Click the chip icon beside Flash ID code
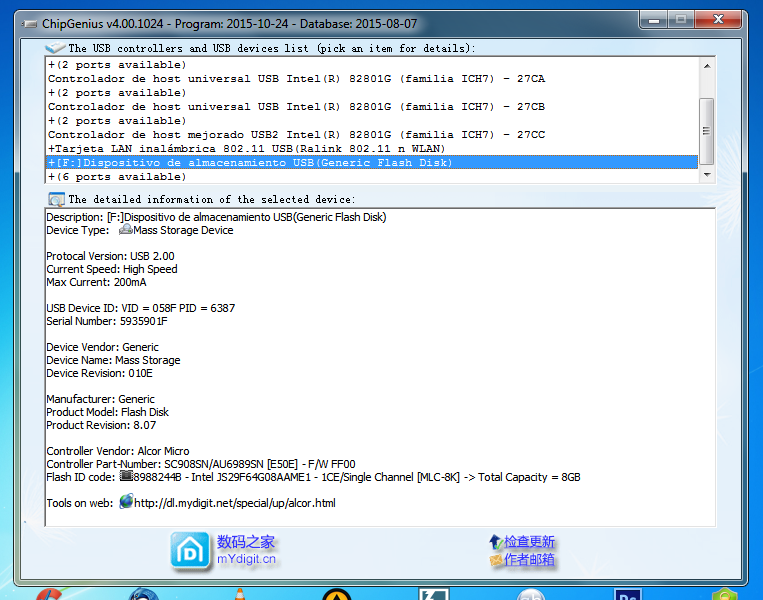Screen dimensions: 763x600 [126, 476]
